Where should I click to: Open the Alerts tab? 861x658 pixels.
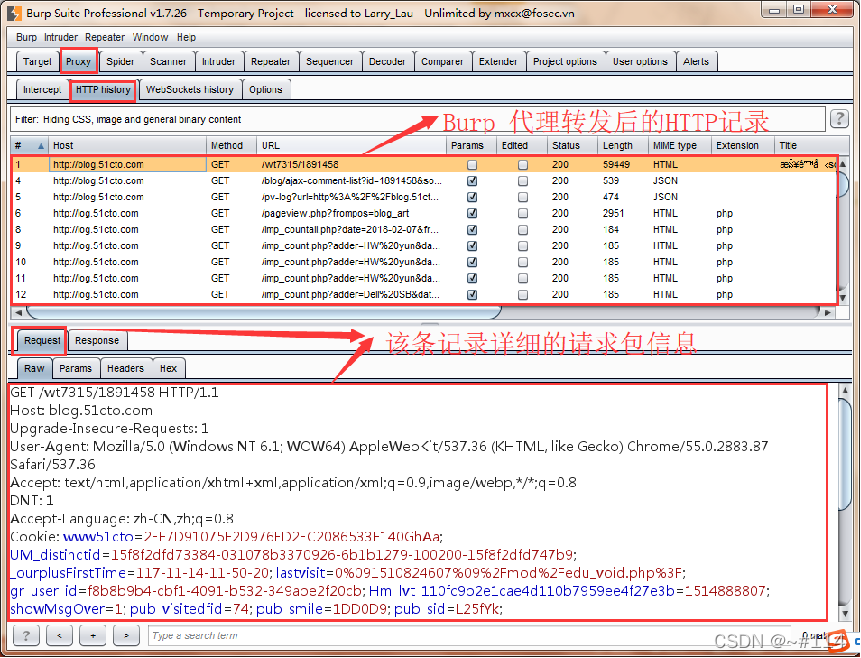(696, 62)
